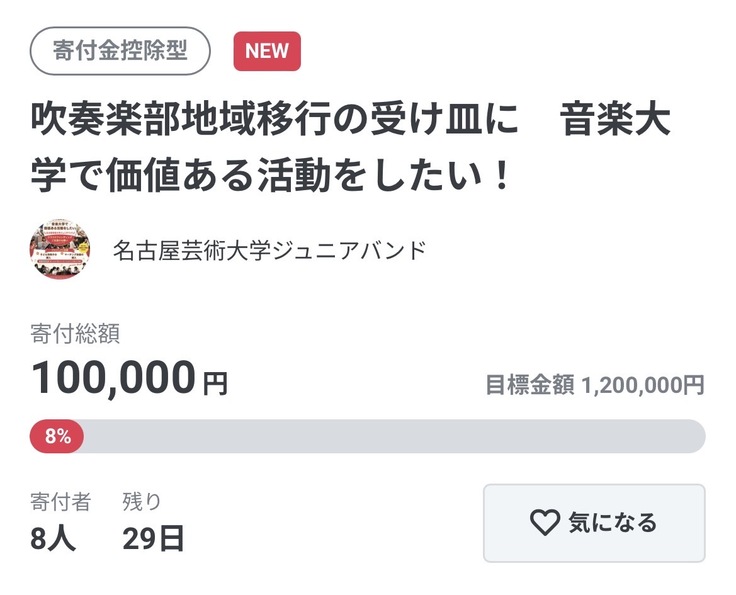The width and height of the screenshot is (736, 595).
Task: Open the 名古屋芸術大学ジュニアバンド organizer link
Action: pos(269,250)
